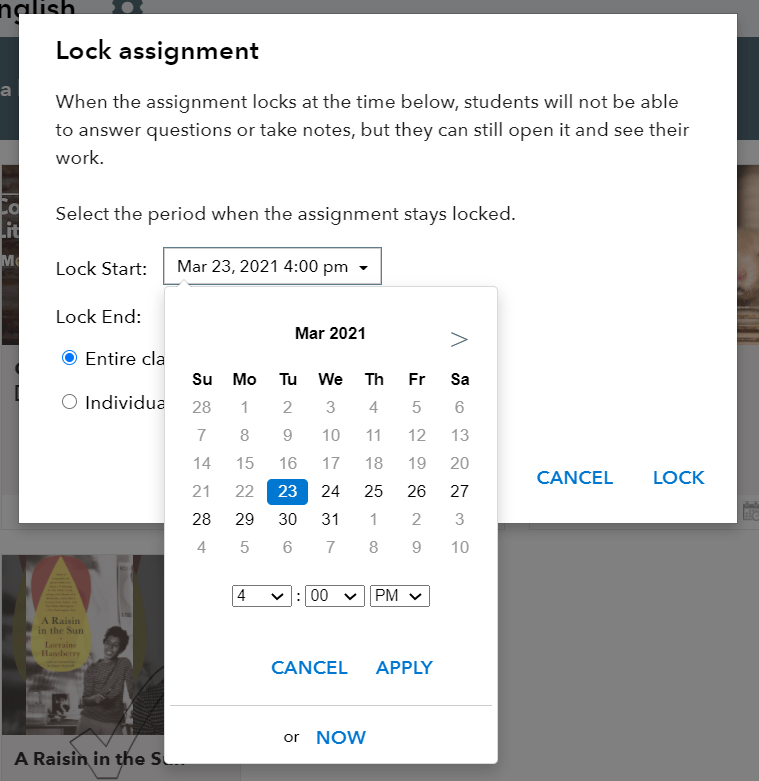Click CANCEL in the date picker
The image size is (759, 781).
click(x=309, y=667)
